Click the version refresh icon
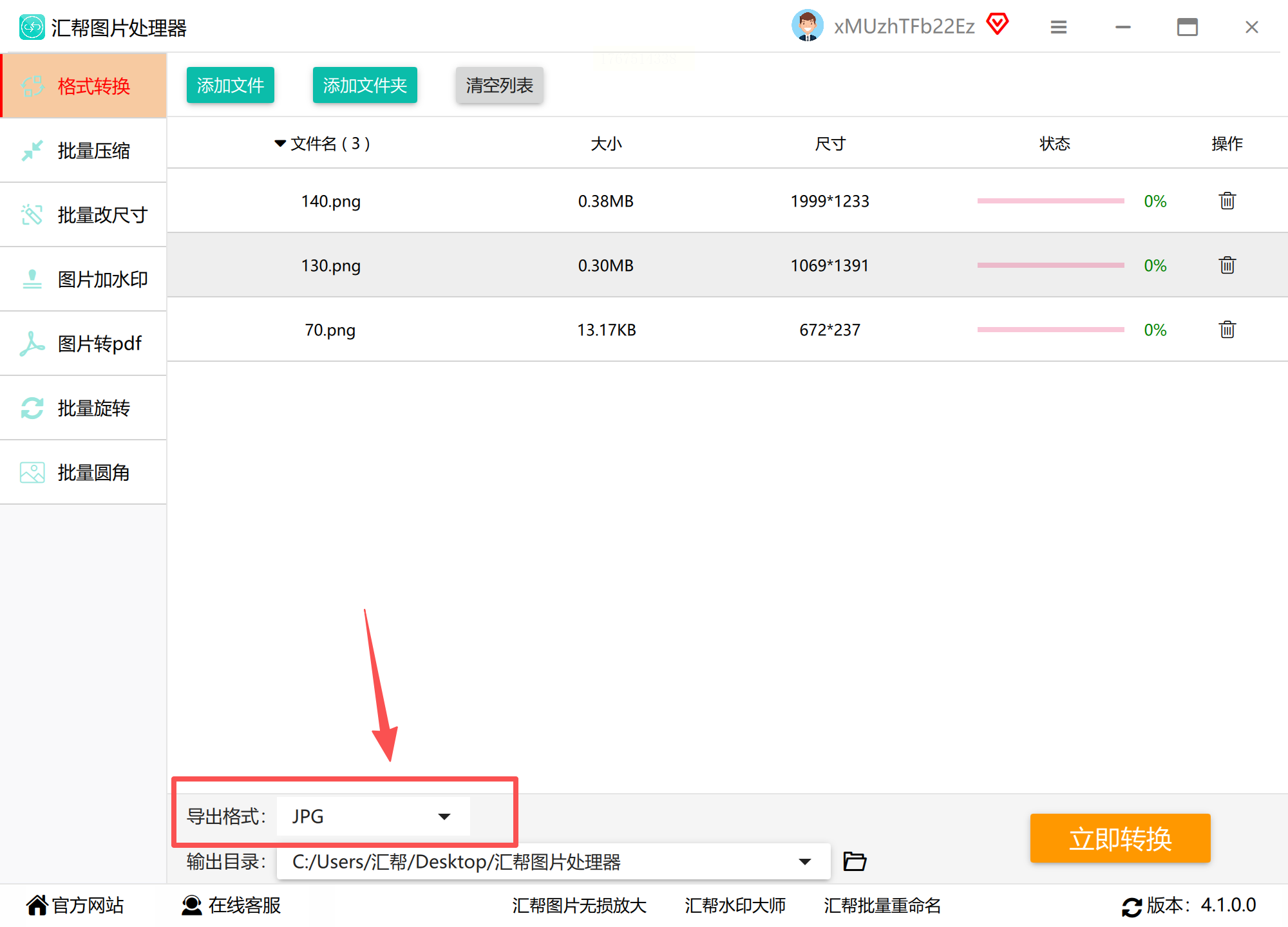The height and width of the screenshot is (927, 1288). pyautogui.click(x=1132, y=906)
